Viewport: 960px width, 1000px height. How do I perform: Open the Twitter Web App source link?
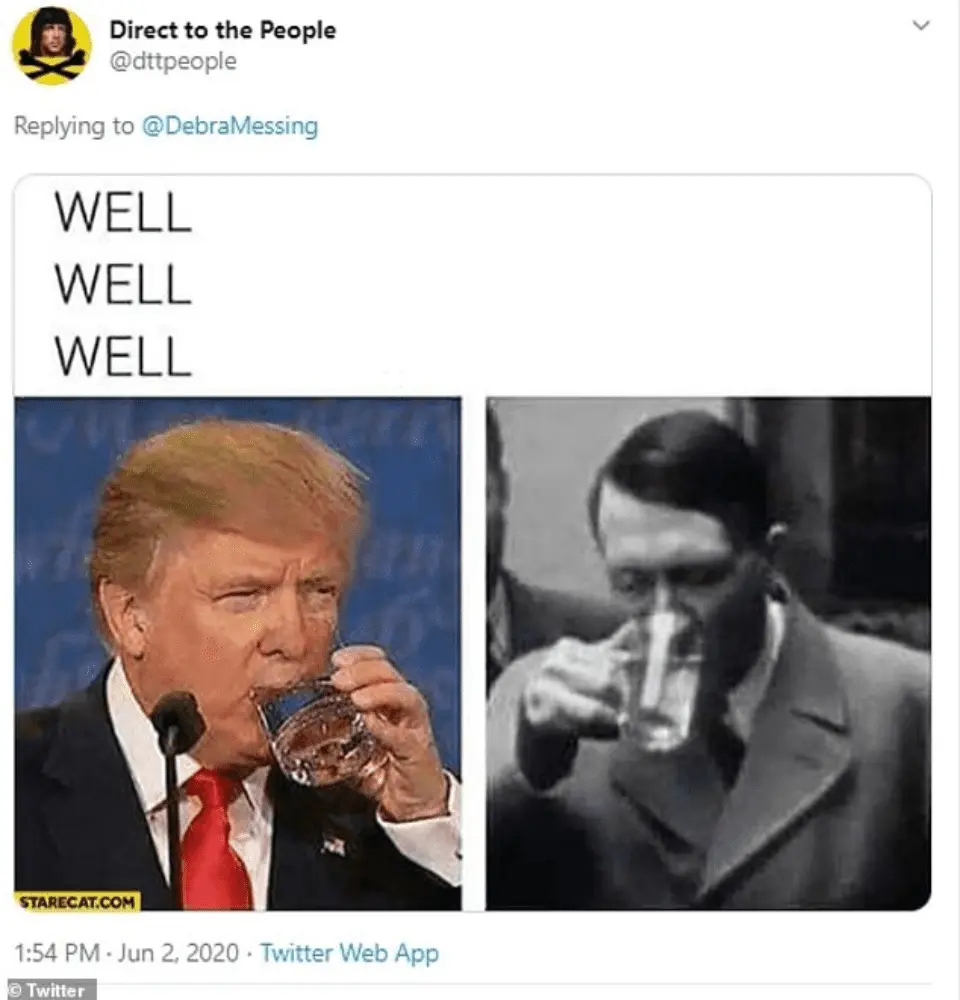coord(350,953)
